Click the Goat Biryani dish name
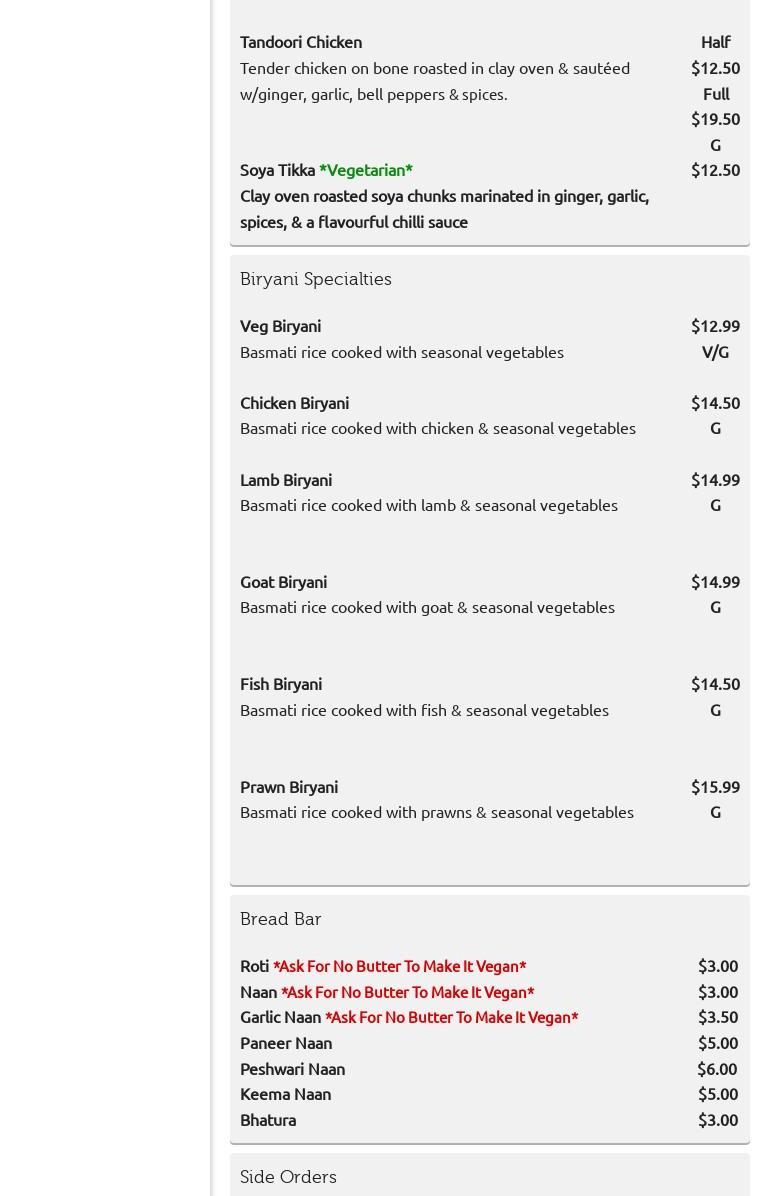This screenshot has width=770, height=1196. pos(283,582)
